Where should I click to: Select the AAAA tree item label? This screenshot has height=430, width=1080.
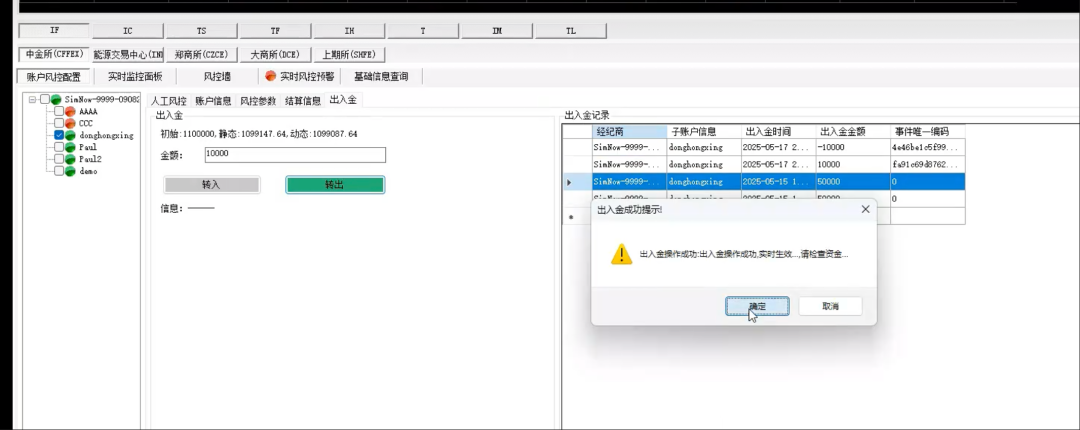tap(88, 111)
